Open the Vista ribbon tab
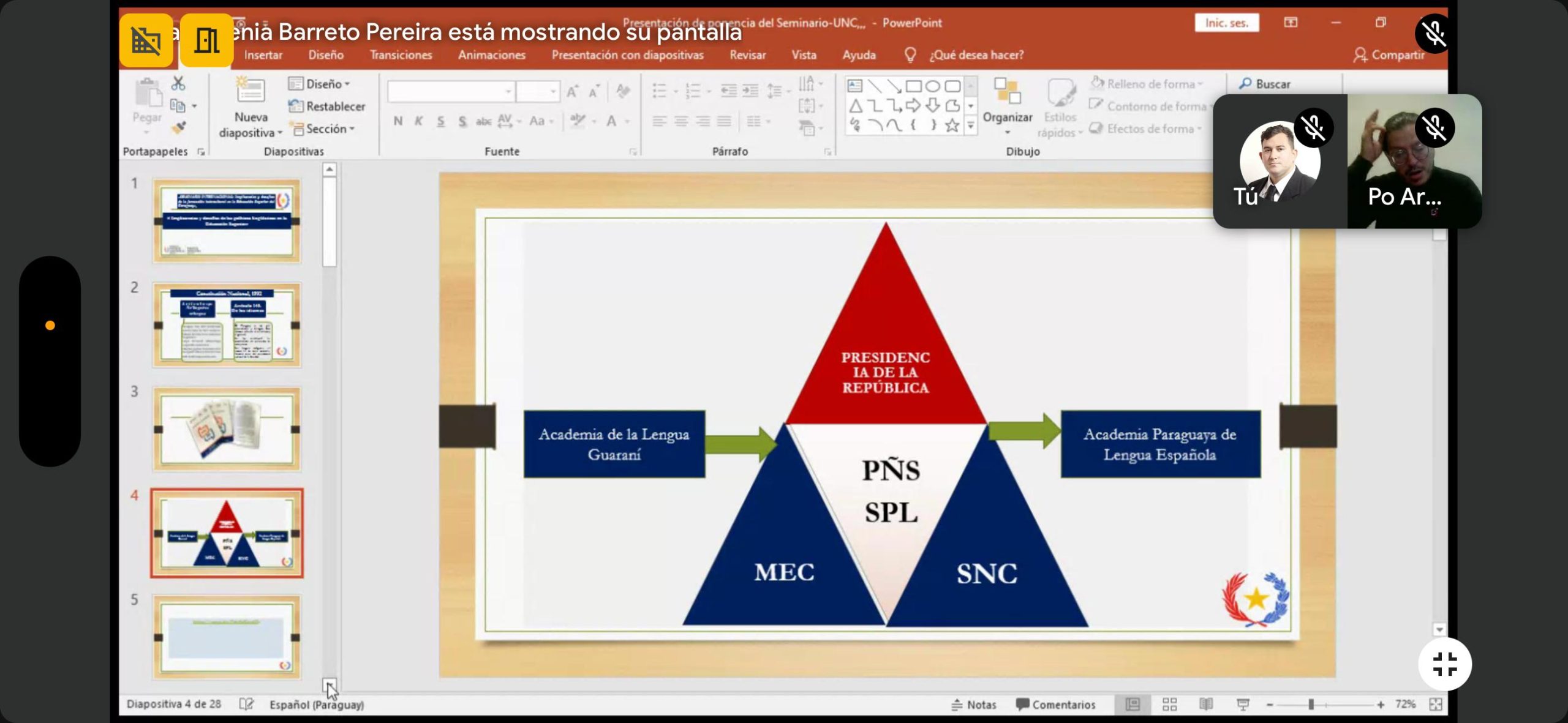Image resolution: width=1568 pixels, height=723 pixels. [x=804, y=55]
